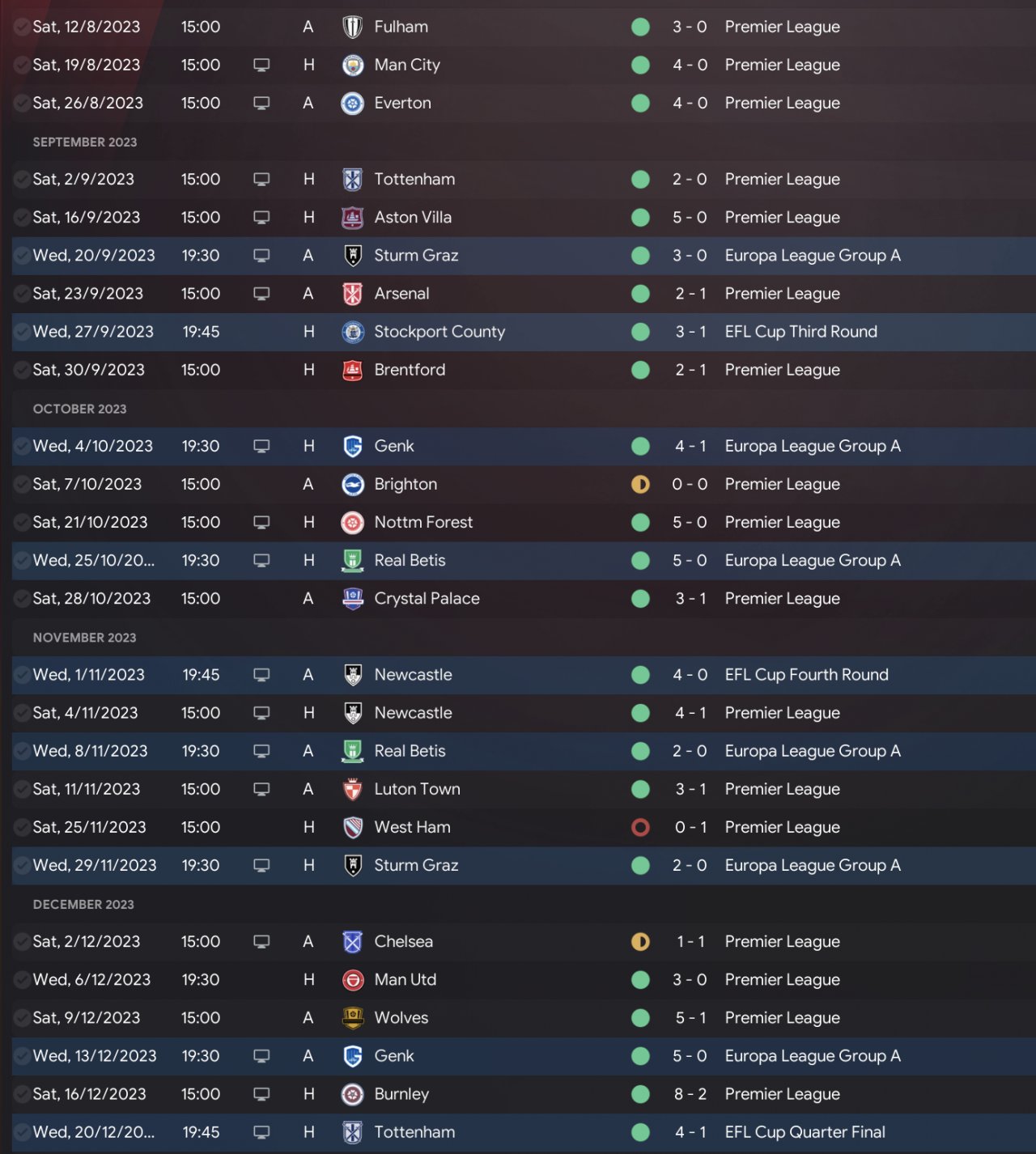Screen dimensions: 1036x1154
Task: Click the TV broadcast icon on Aston Villa row
Action: click(261, 218)
